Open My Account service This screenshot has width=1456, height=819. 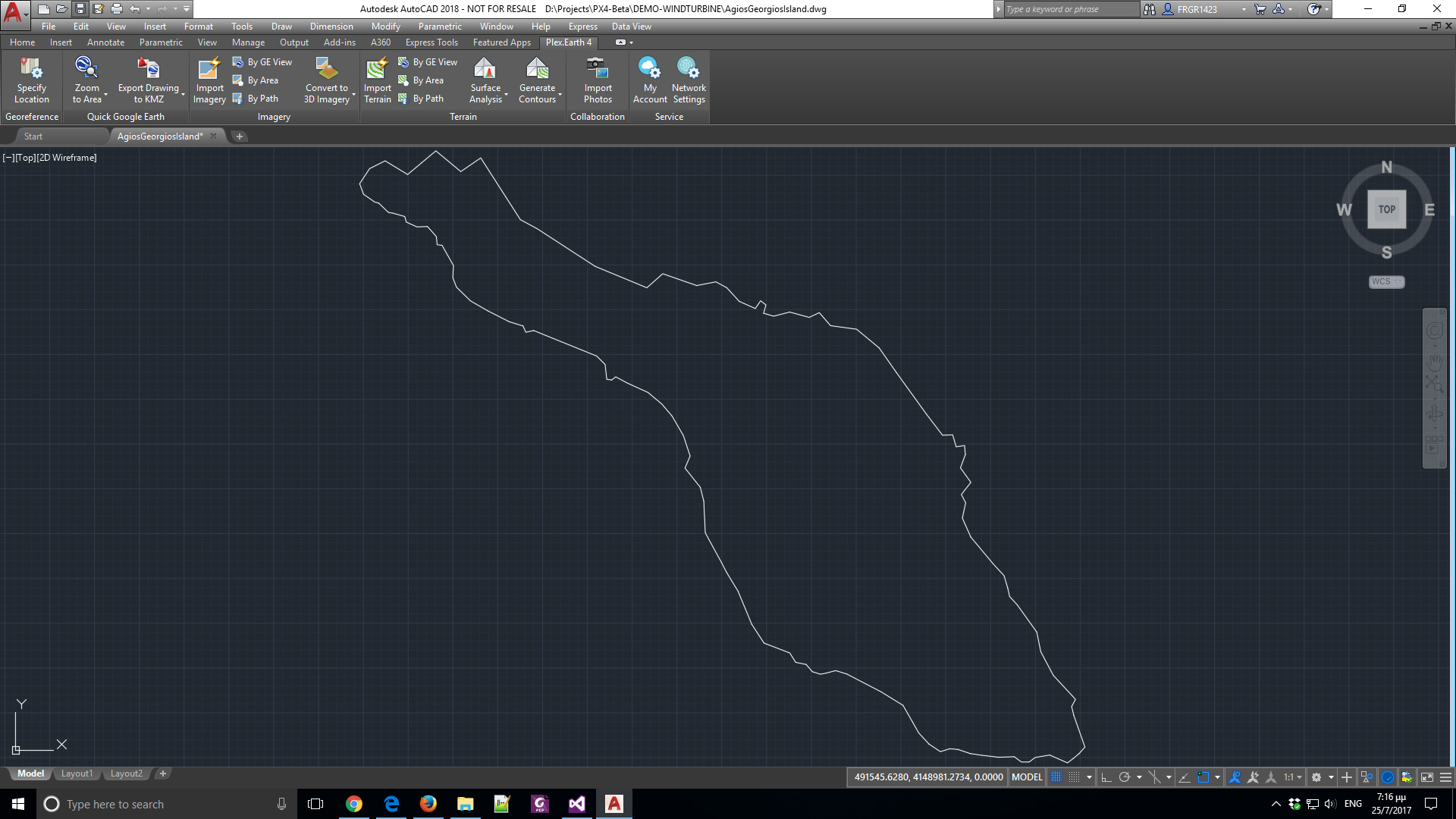coord(650,80)
